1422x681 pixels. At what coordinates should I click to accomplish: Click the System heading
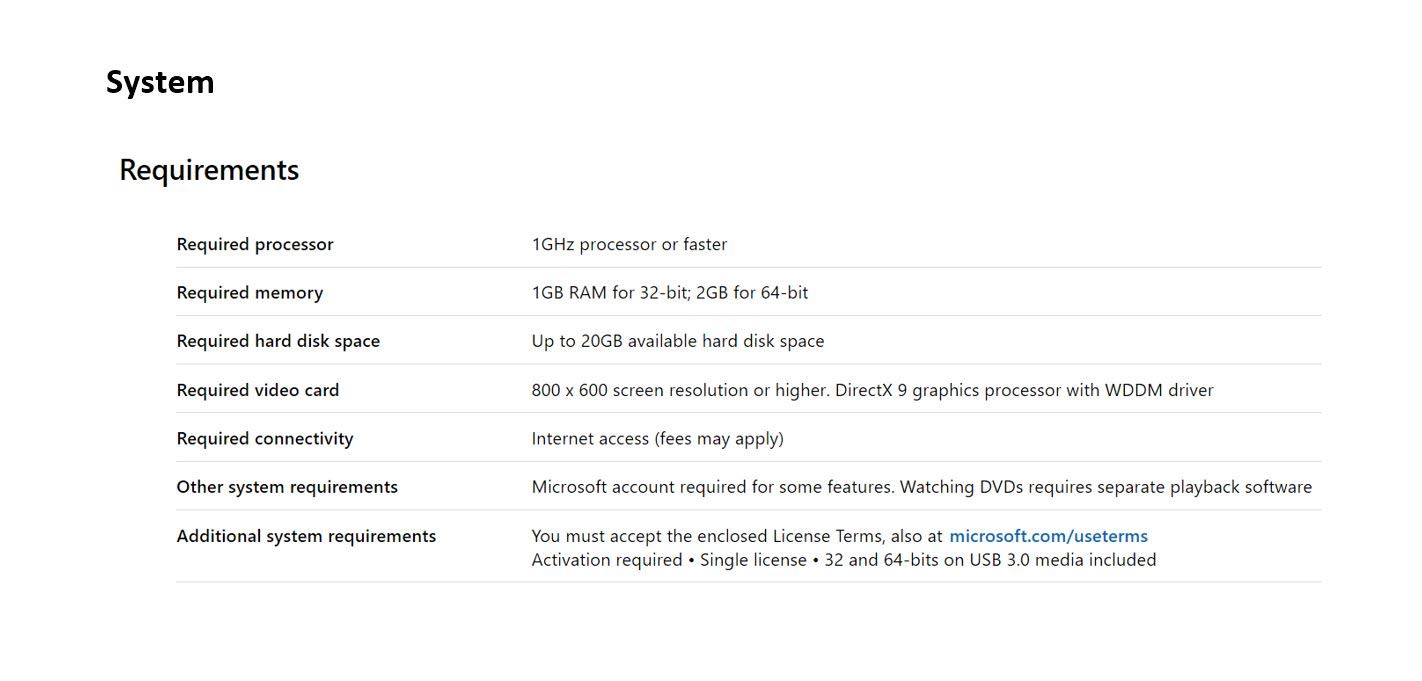(x=160, y=82)
